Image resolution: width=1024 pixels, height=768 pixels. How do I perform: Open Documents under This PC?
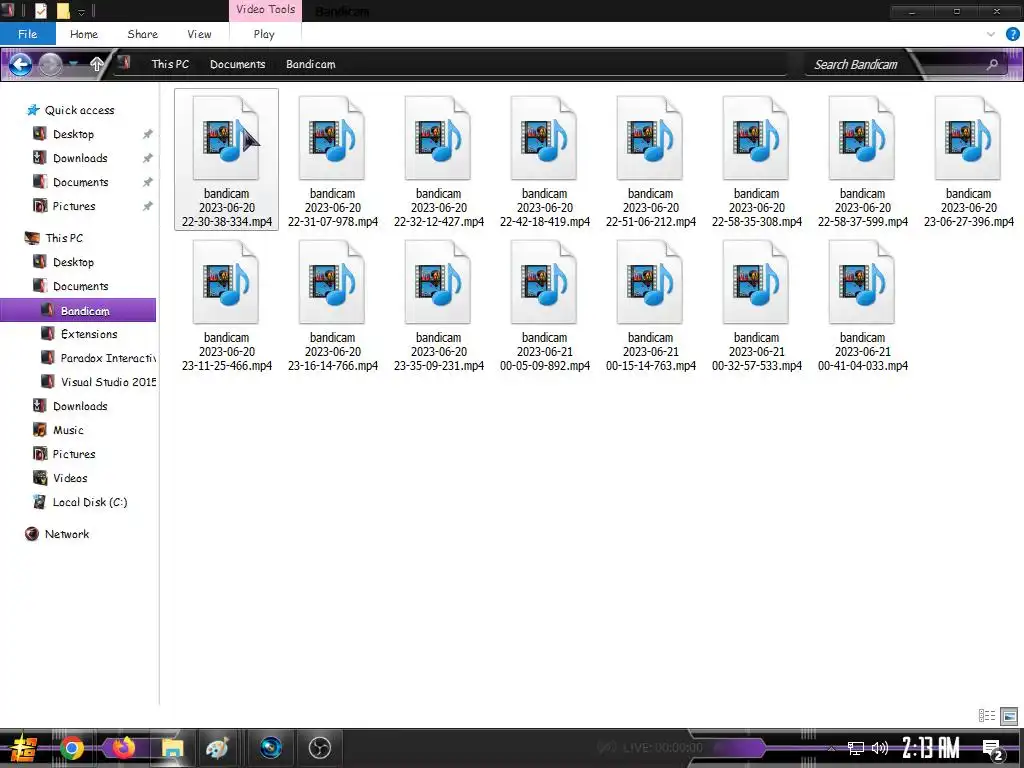(80, 286)
